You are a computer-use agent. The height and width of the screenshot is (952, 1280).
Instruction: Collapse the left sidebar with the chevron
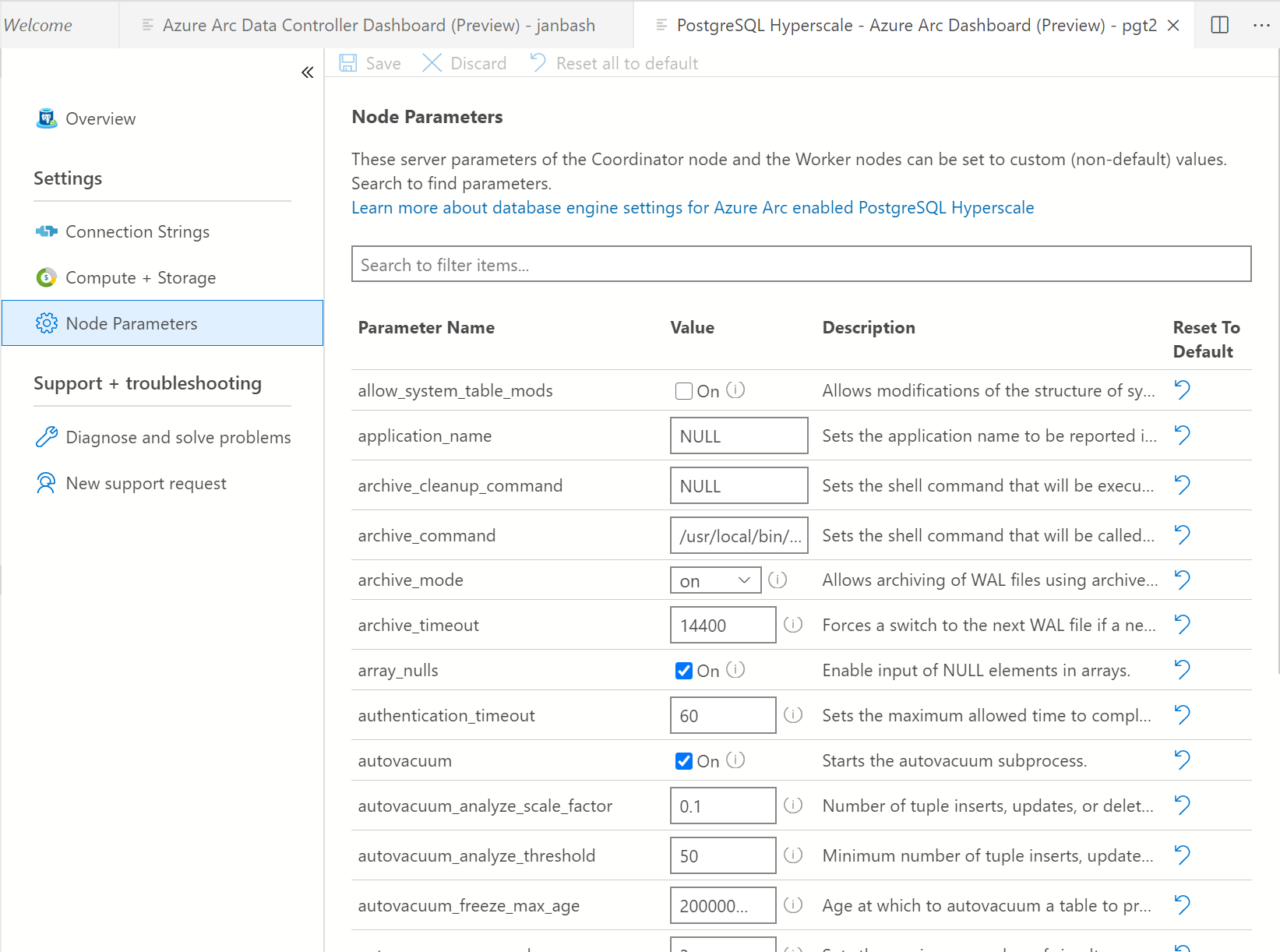click(307, 71)
